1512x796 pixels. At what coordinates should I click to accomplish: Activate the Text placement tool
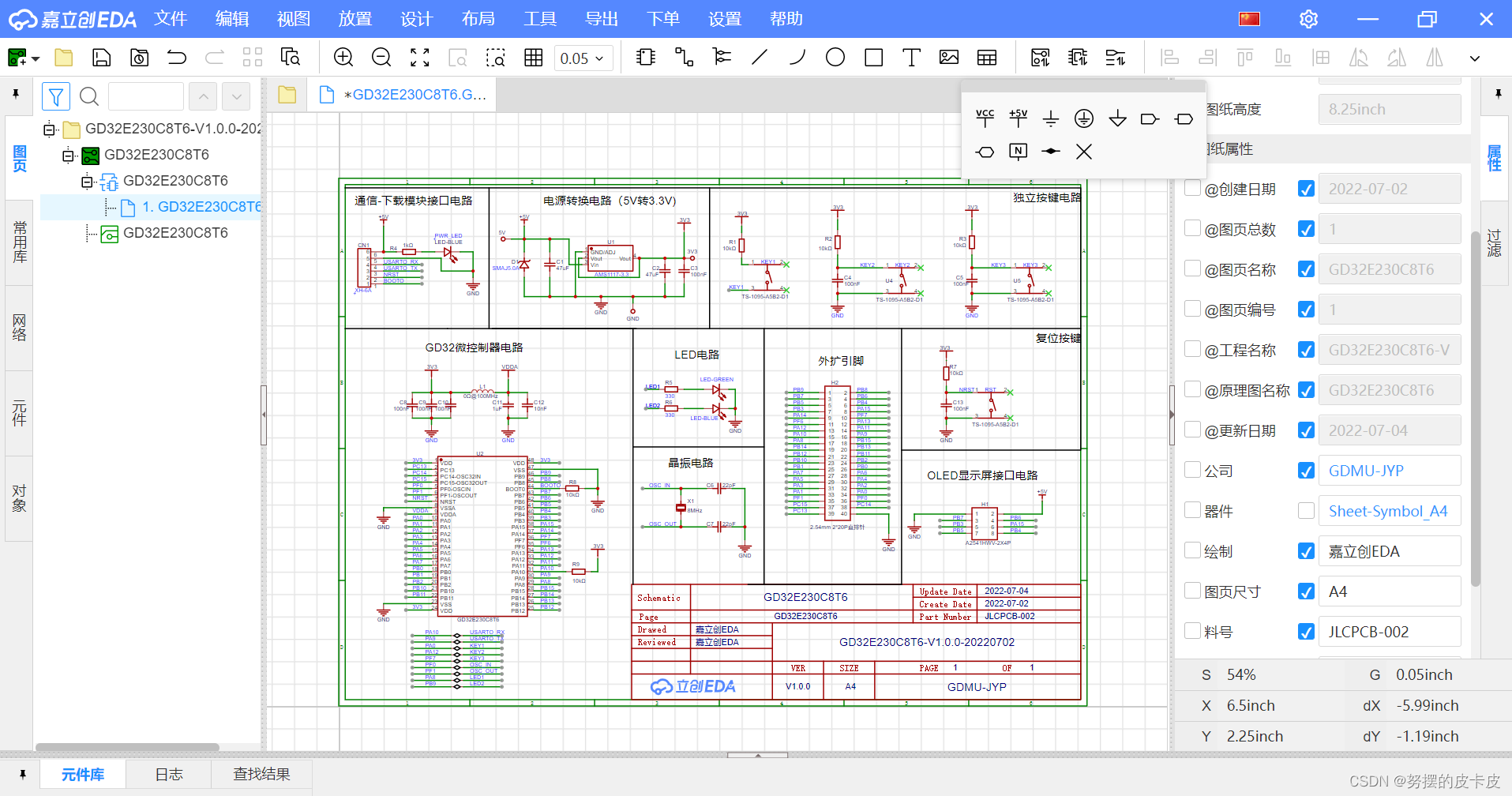(x=910, y=57)
